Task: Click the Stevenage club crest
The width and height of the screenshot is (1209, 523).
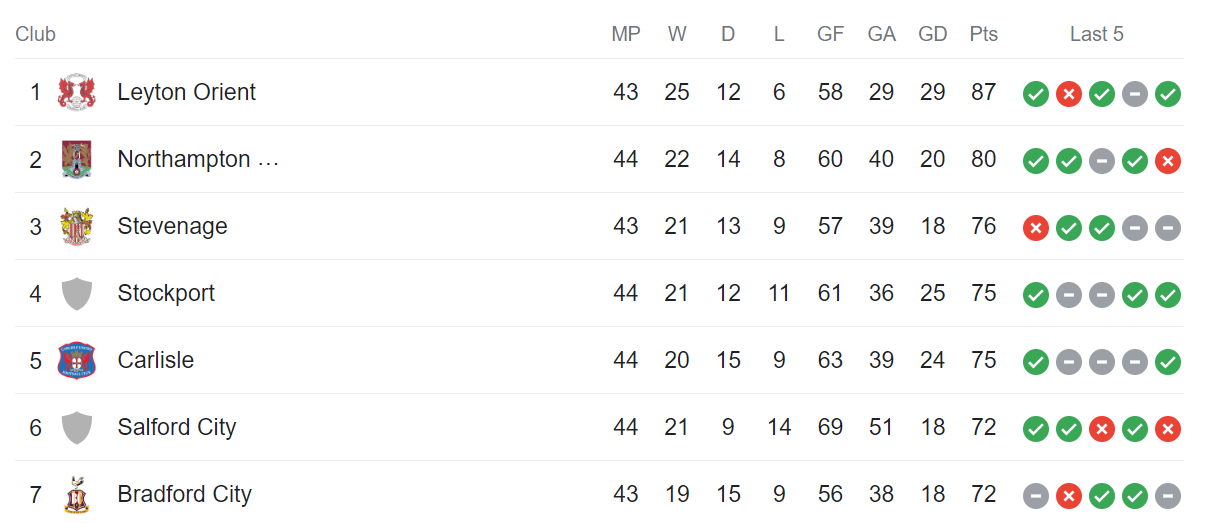Action: (x=76, y=227)
